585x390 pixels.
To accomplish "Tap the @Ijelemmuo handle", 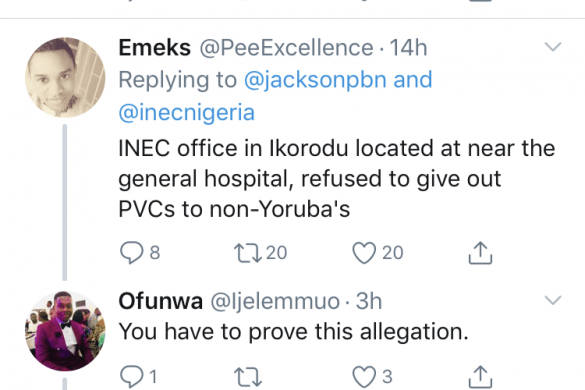I will click(x=275, y=302).
